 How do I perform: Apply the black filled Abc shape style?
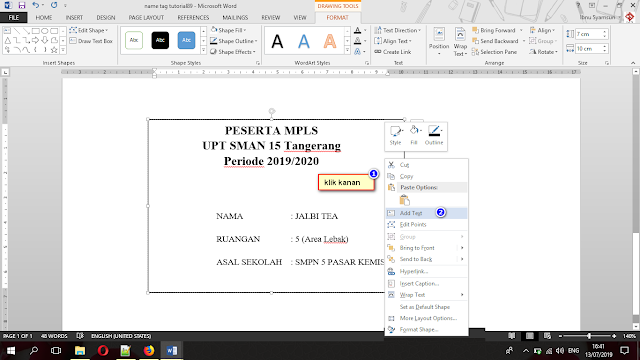click(160, 40)
